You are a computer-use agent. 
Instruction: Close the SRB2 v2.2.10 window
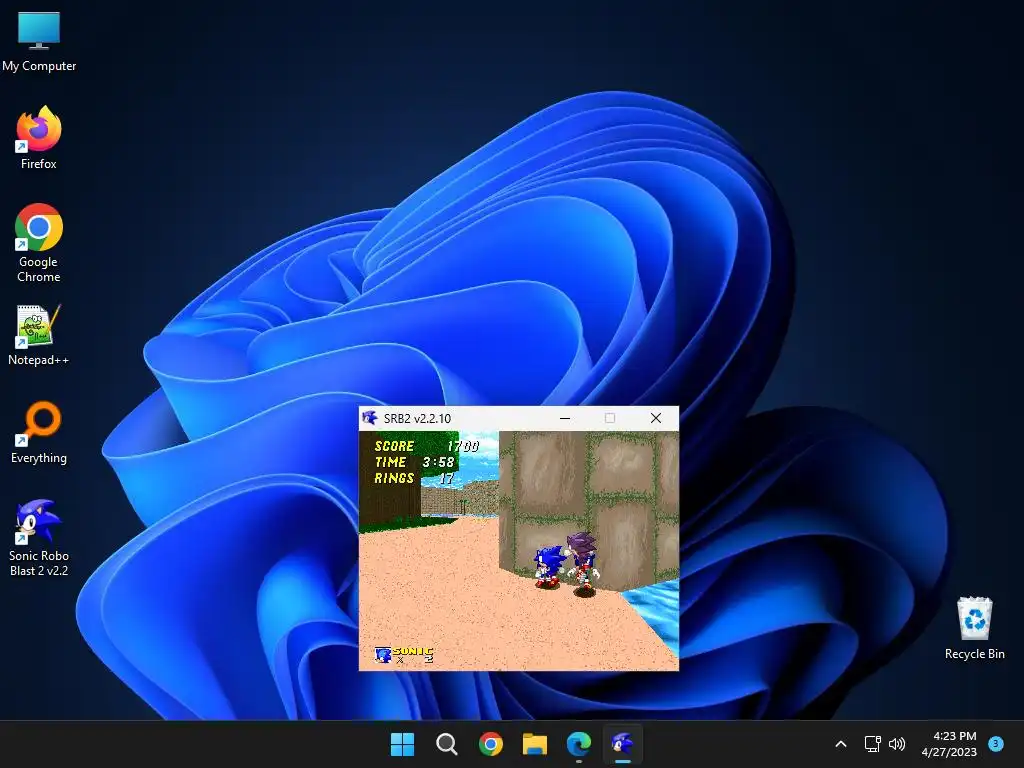click(x=656, y=418)
